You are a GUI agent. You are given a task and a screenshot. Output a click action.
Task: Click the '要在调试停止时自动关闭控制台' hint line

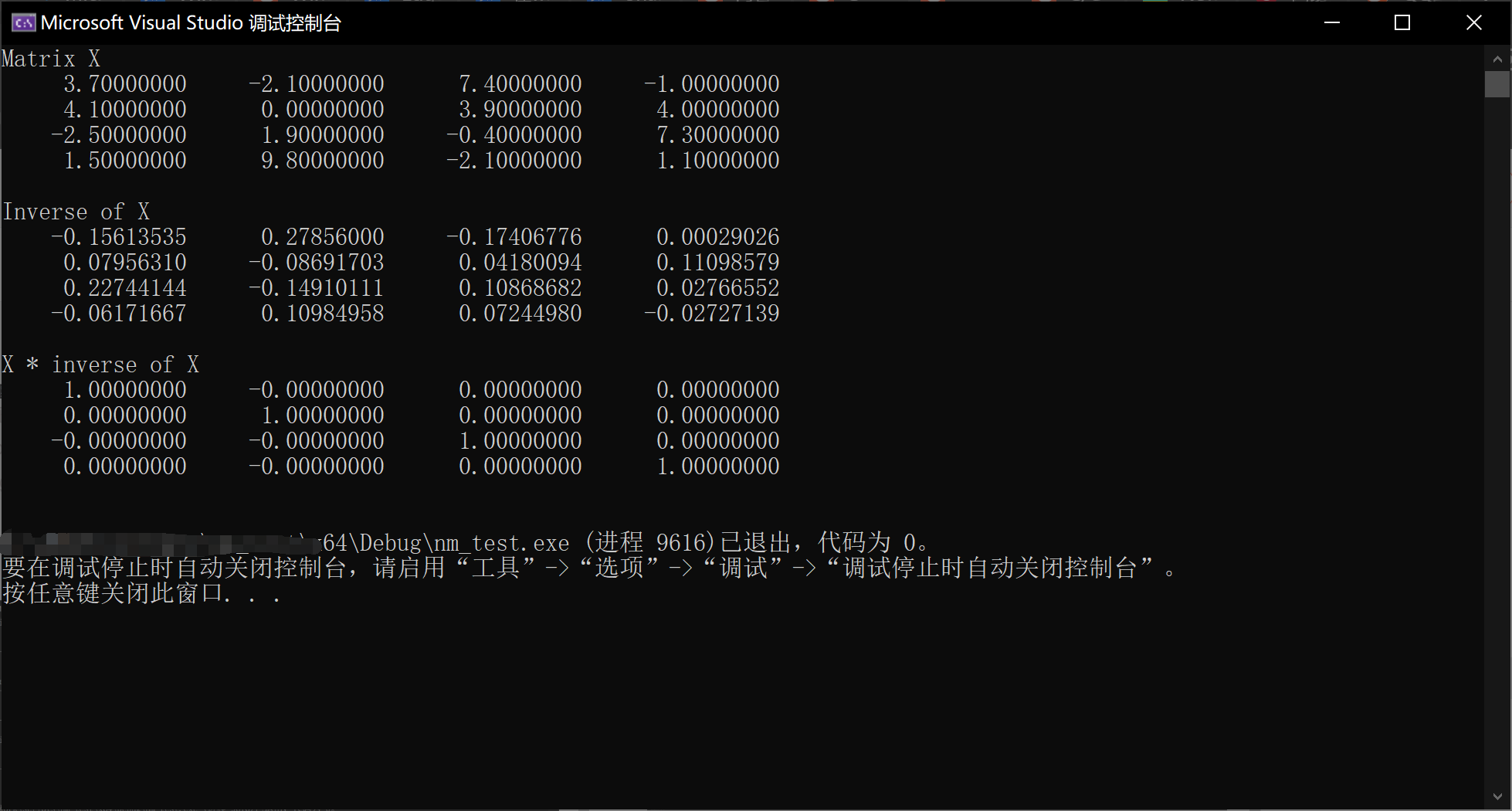click(588, 568)
